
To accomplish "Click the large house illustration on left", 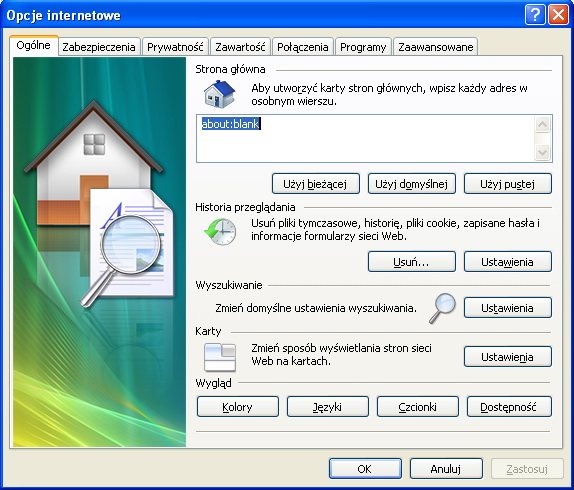I will click(x=93, y=165).
